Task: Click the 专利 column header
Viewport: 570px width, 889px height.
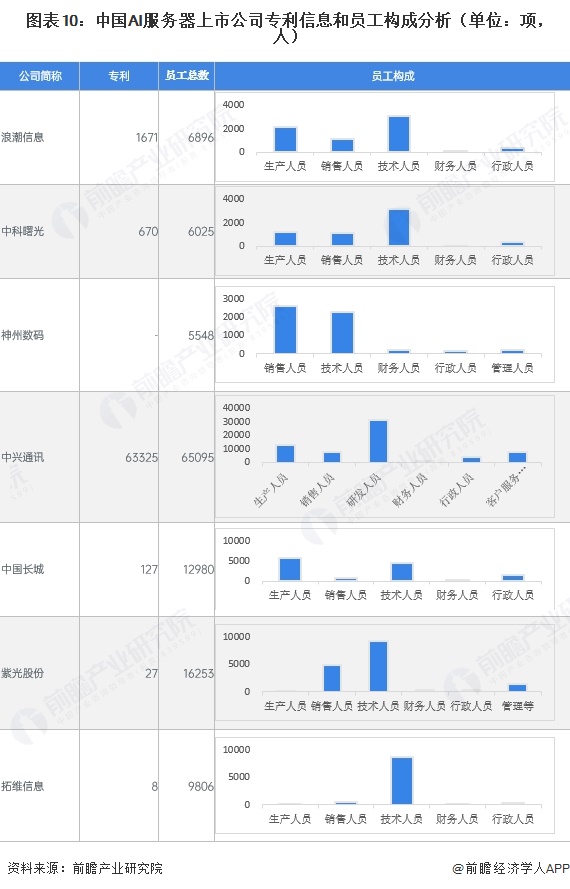Action: pos(119,76)
